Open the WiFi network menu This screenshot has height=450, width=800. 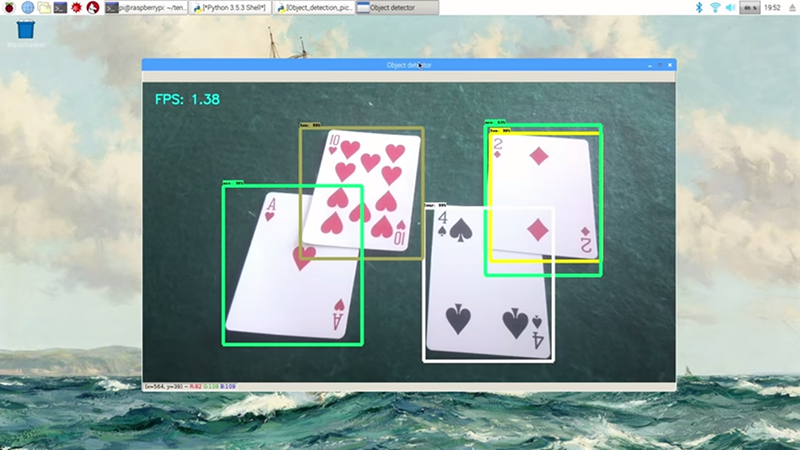[715, 7]
